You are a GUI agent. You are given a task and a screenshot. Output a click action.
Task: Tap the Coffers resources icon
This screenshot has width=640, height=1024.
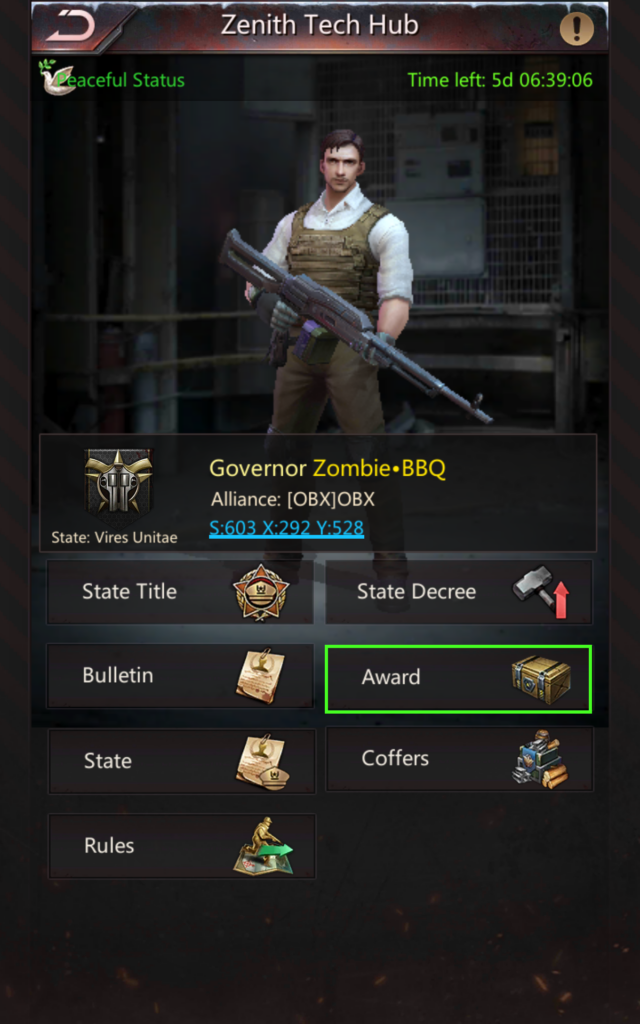[539, 759]
